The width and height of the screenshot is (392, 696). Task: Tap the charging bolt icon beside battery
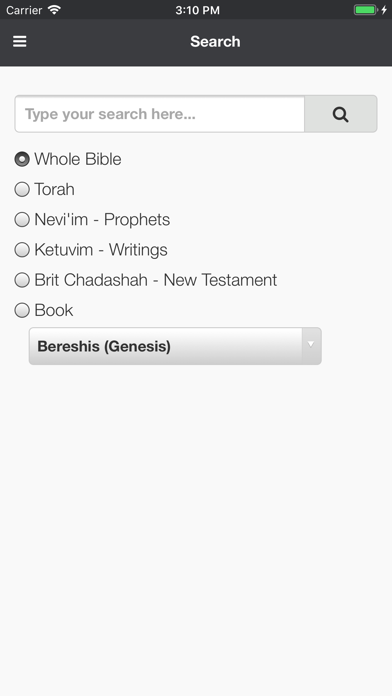click(384, 10)
